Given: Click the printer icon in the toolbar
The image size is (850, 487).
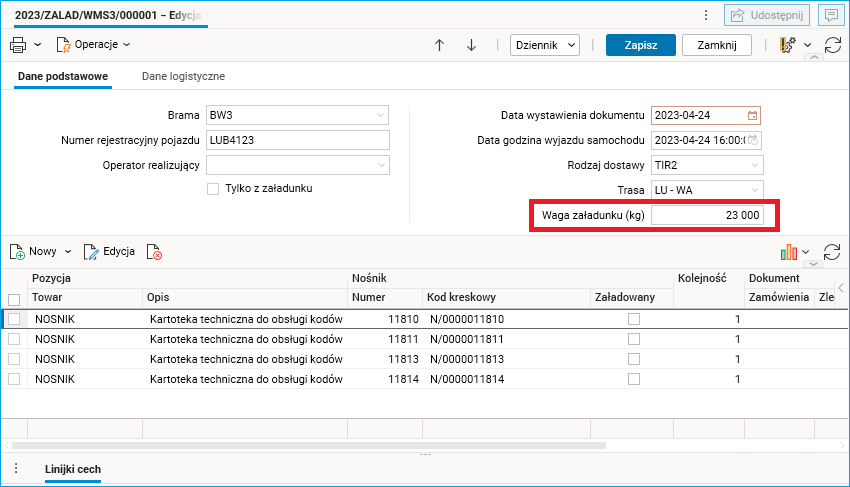Looking at the screenshot, I should (18, 45).
